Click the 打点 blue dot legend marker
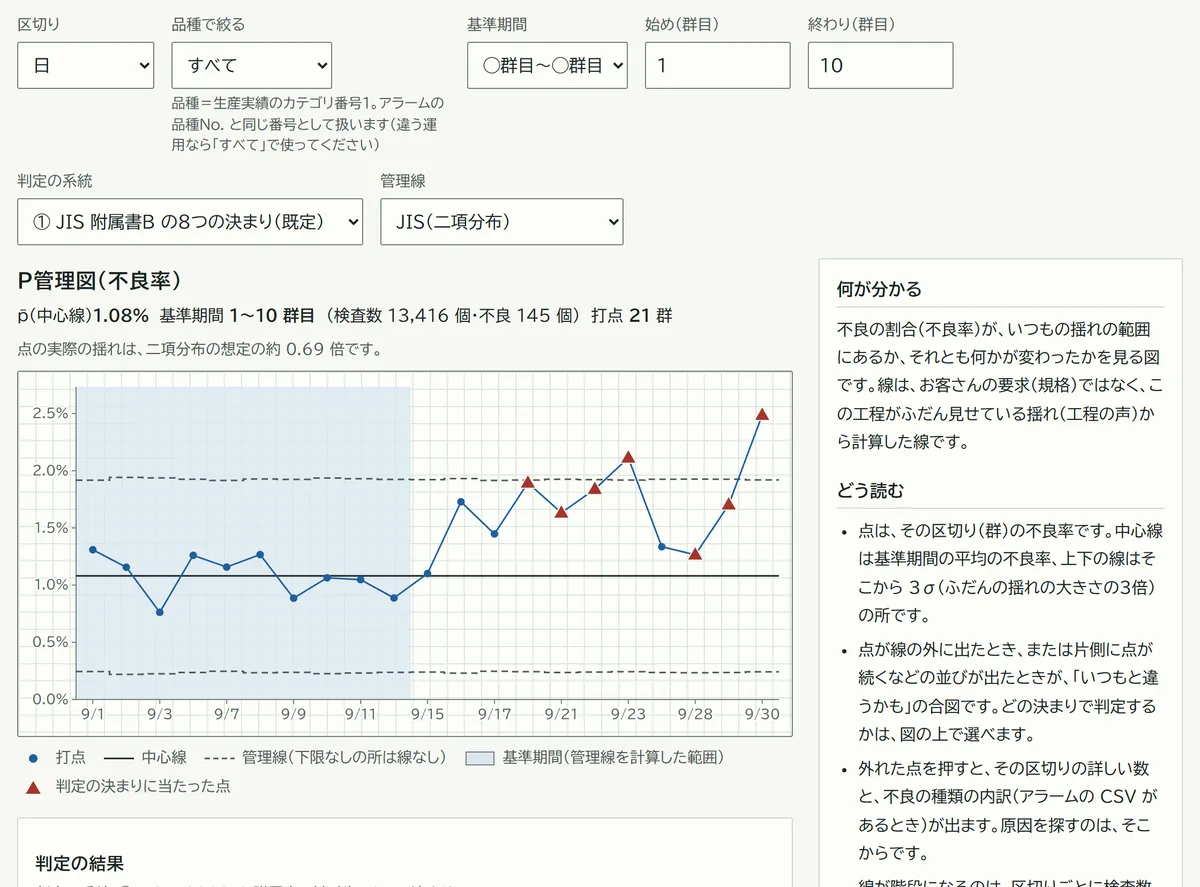Viewport: 1200px width, 887px height. click(33, 758)
